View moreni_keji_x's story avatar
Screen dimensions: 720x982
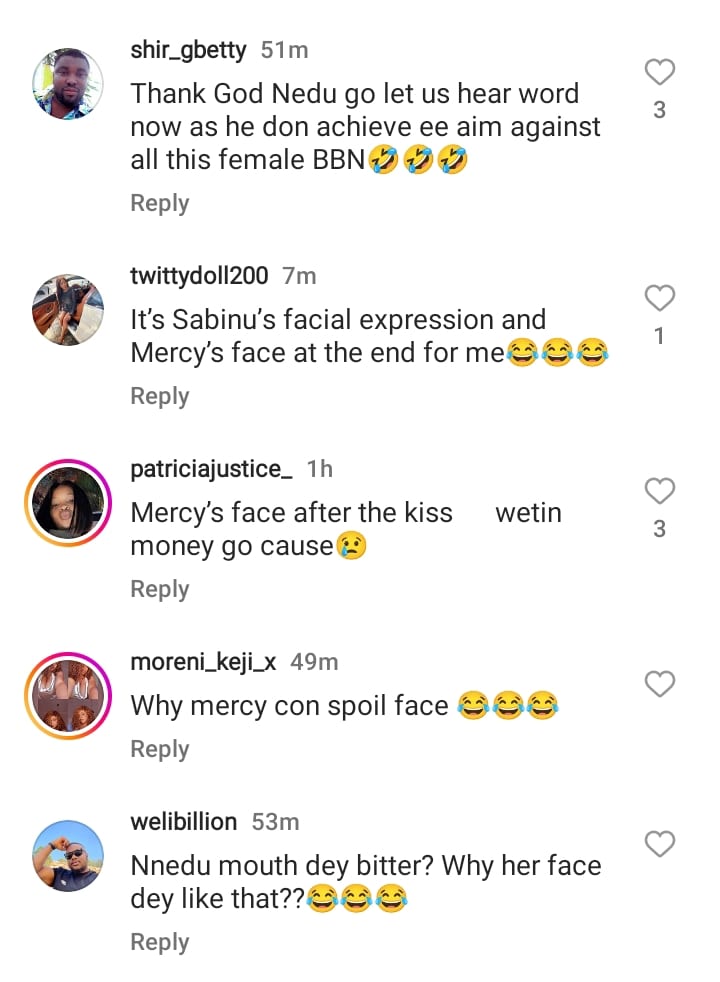(x=69, y=696)
